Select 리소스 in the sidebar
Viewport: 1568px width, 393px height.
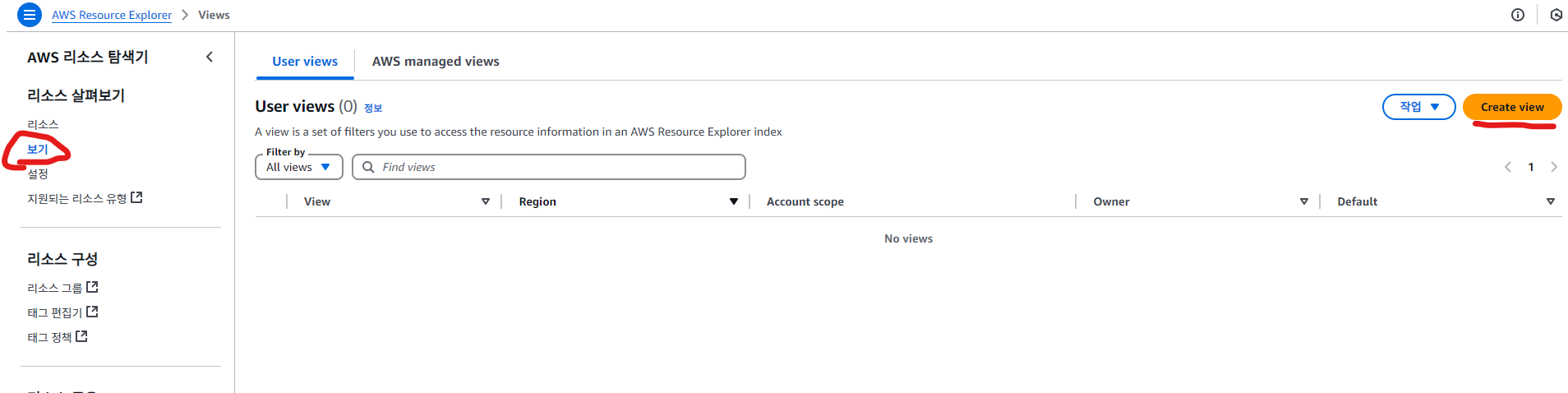tap(43, 124)
